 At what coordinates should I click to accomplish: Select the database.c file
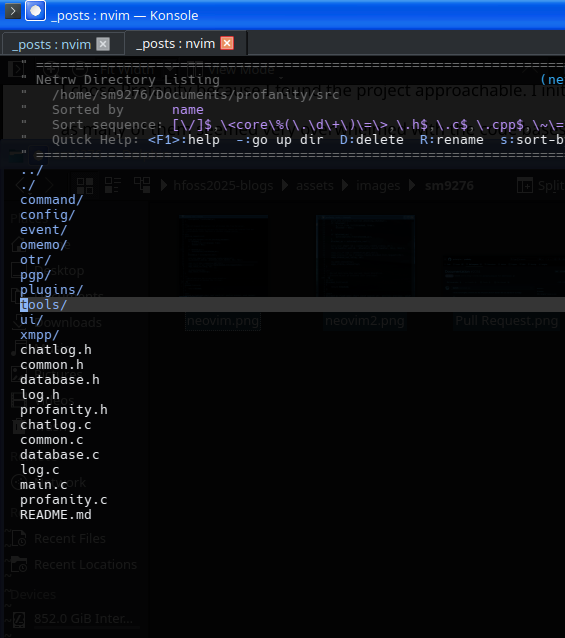click(x=60, y=454)
